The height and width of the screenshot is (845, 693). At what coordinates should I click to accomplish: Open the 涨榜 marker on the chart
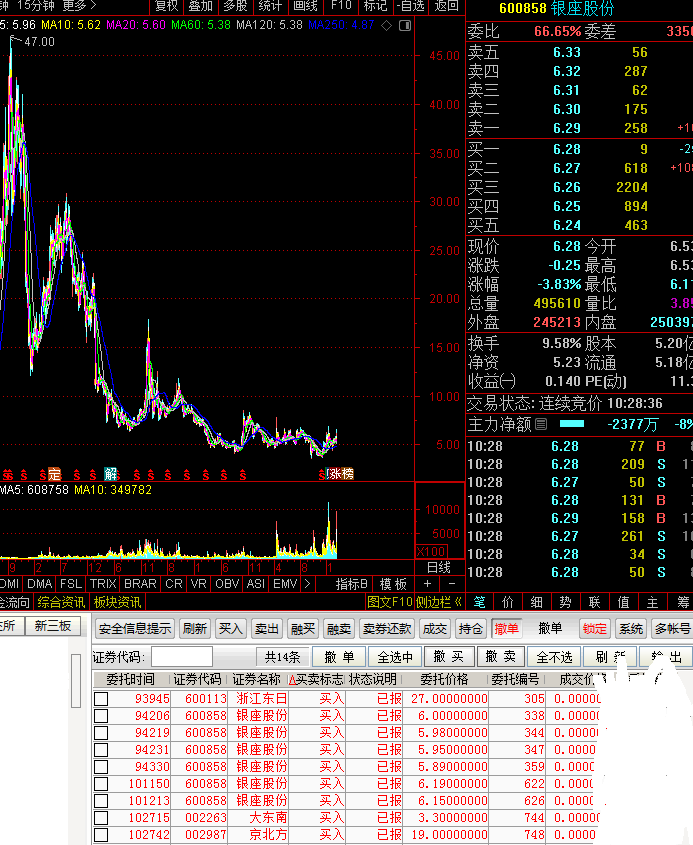341,474
